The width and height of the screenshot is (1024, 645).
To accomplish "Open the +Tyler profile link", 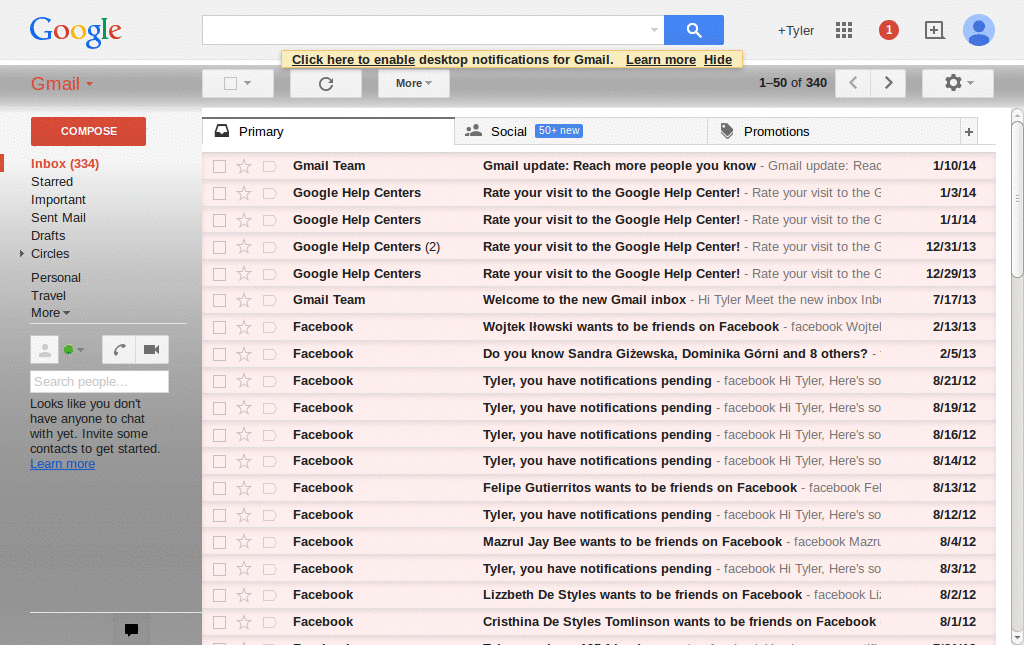I will (795, 31).
